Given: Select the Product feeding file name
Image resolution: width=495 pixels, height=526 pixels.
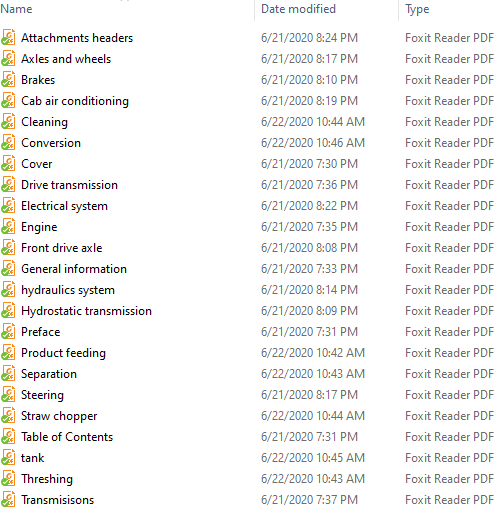Looking at the screenshot, I should 63,353.
